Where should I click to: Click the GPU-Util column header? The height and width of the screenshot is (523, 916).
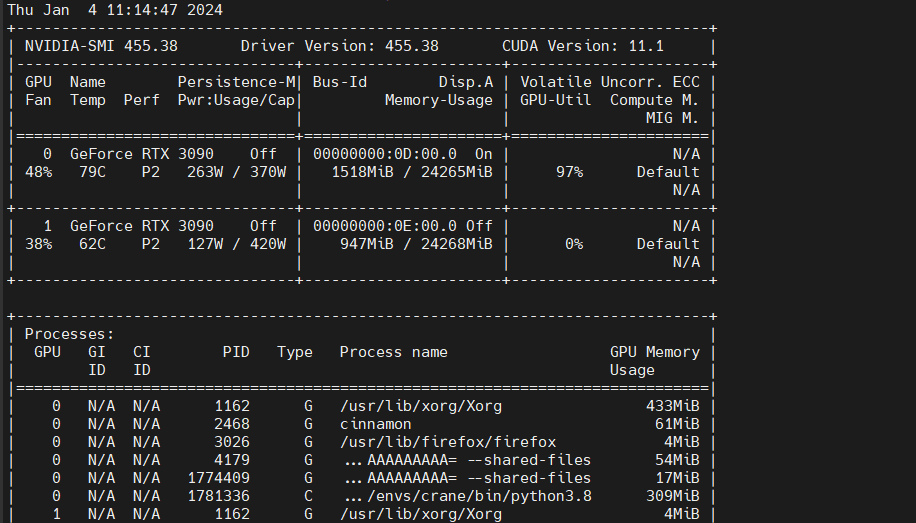pyautogui.click(x=556, y=101)
